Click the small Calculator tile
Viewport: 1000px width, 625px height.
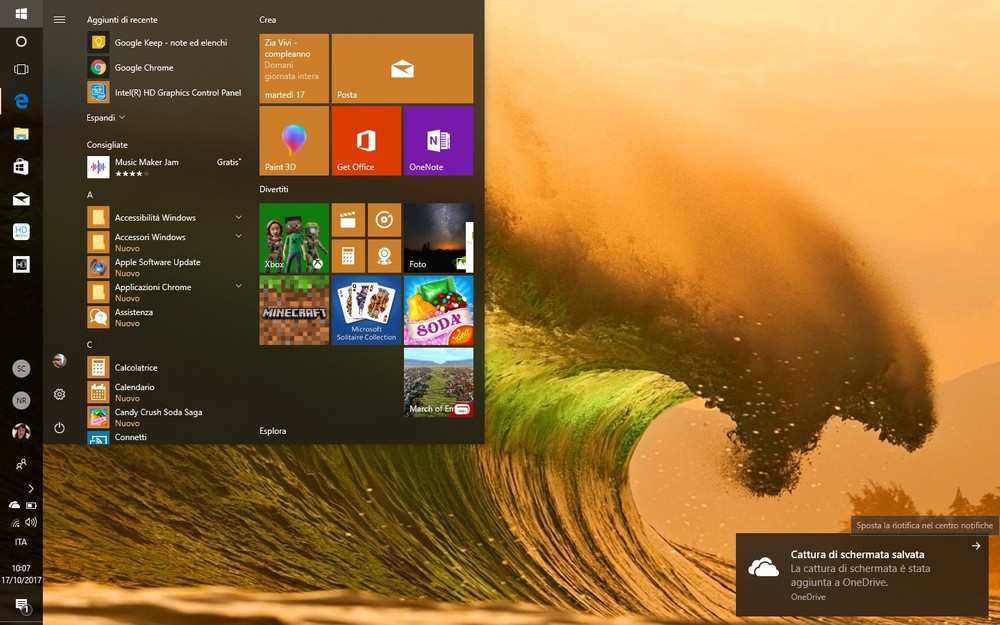click(x=348, y=256)
